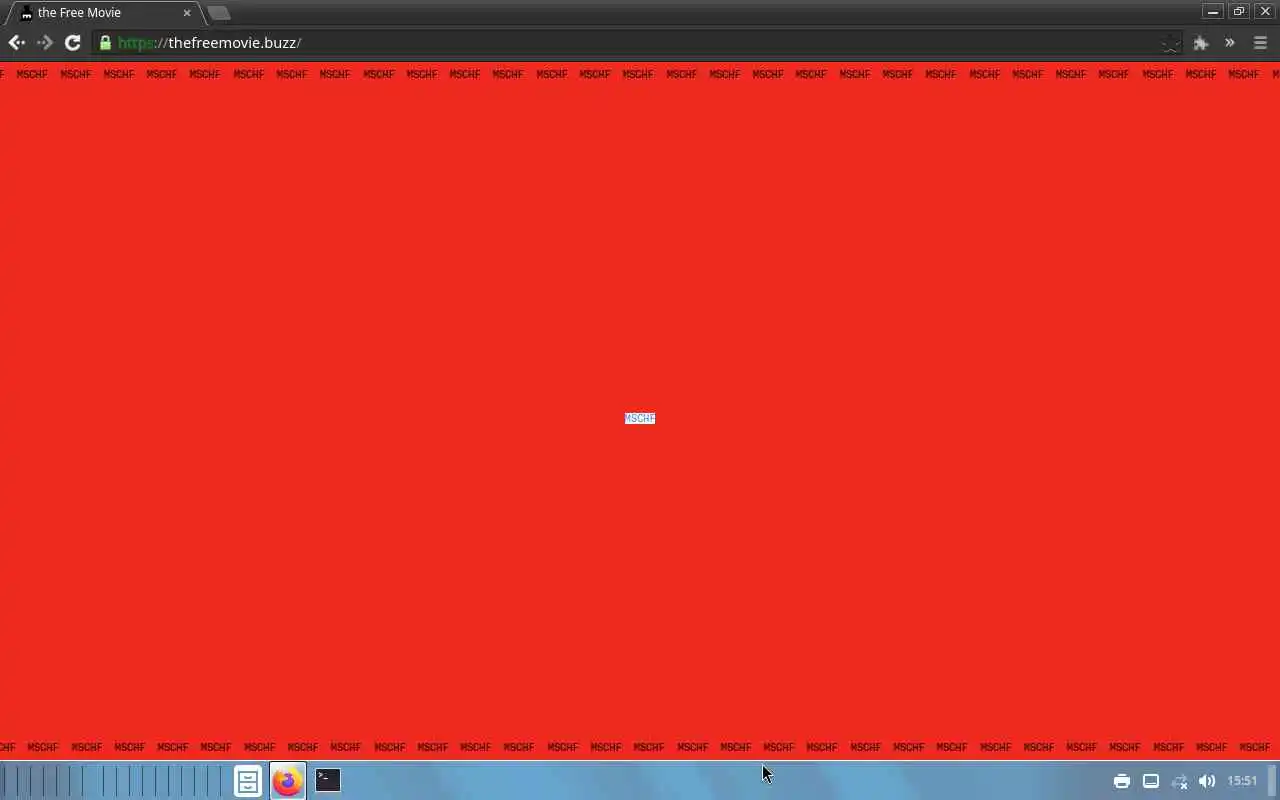Open the printer tray icon
Image resolution: width=1280 pixels, height=800 pixels.
tap(1122, 781)
